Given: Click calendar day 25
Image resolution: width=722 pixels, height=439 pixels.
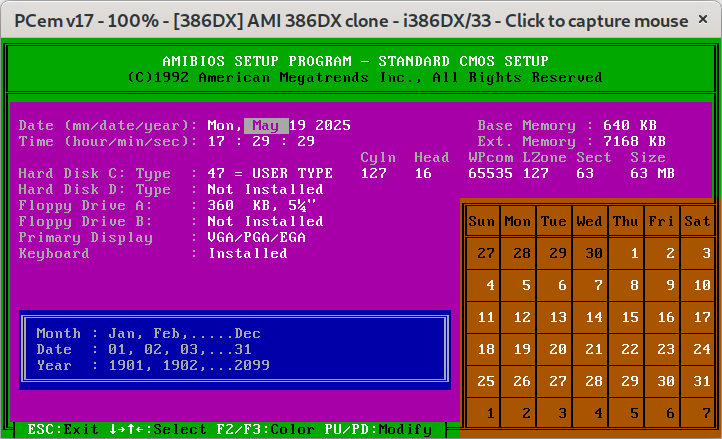Looking at the screenshot, I should click(486, 381).
